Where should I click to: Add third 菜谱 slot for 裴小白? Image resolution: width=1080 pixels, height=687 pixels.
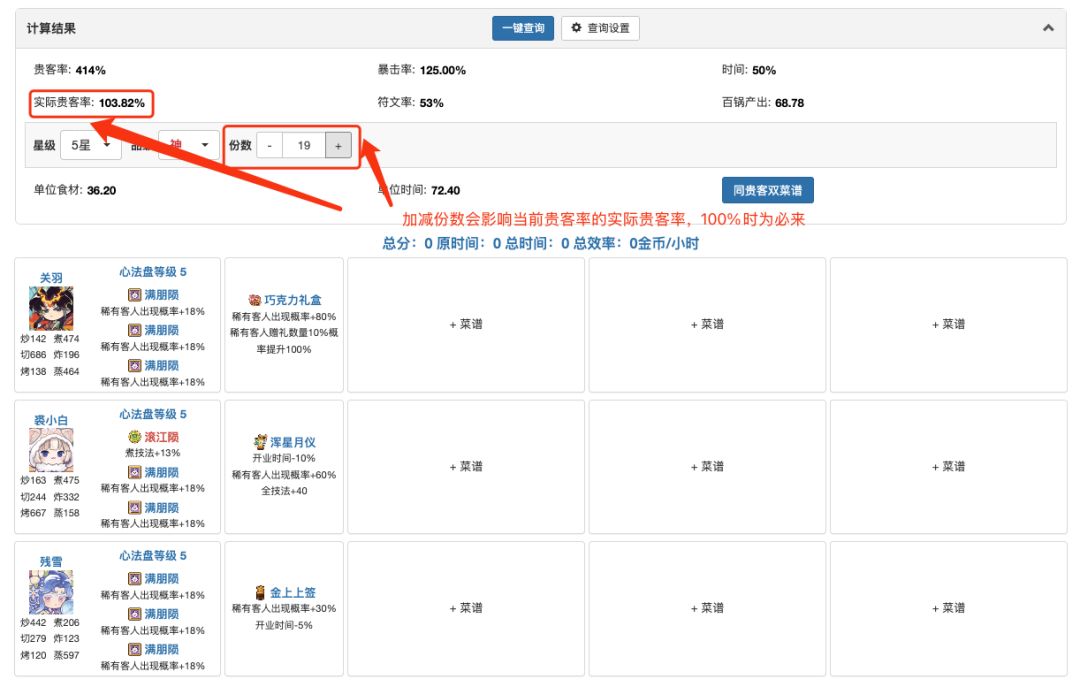(x=948, y=466)
